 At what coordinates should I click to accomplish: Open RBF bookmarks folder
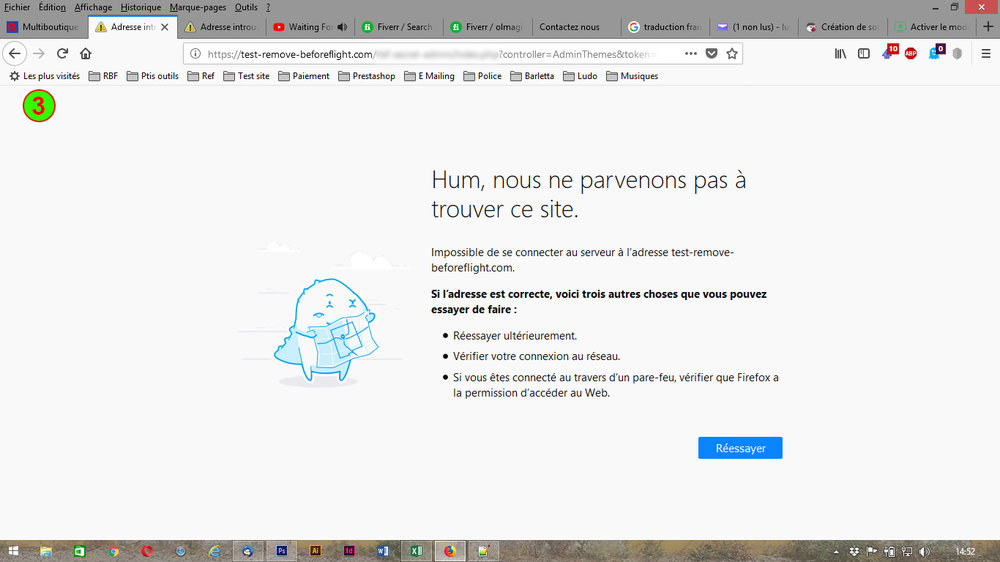(103, 76)
